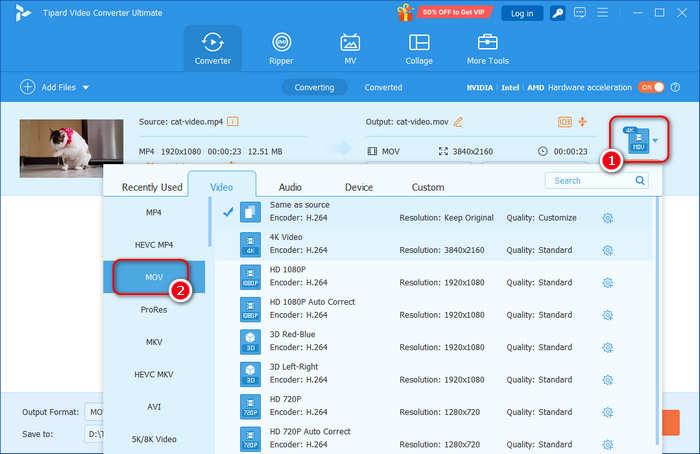Open More Tools toolbox
The image size is (700, 454).
488,48
